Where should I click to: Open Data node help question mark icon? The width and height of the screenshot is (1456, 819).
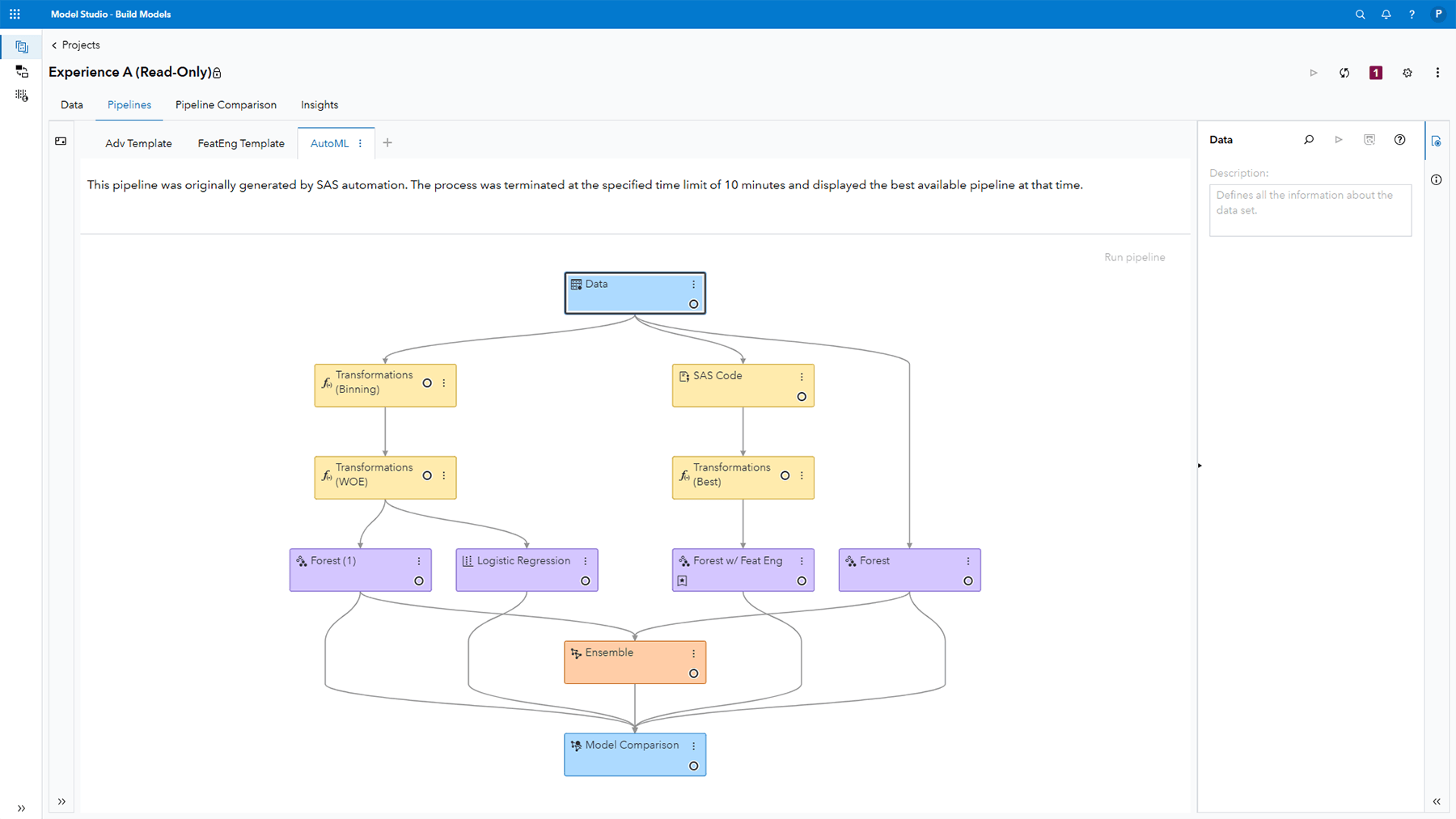point(1400,139)
